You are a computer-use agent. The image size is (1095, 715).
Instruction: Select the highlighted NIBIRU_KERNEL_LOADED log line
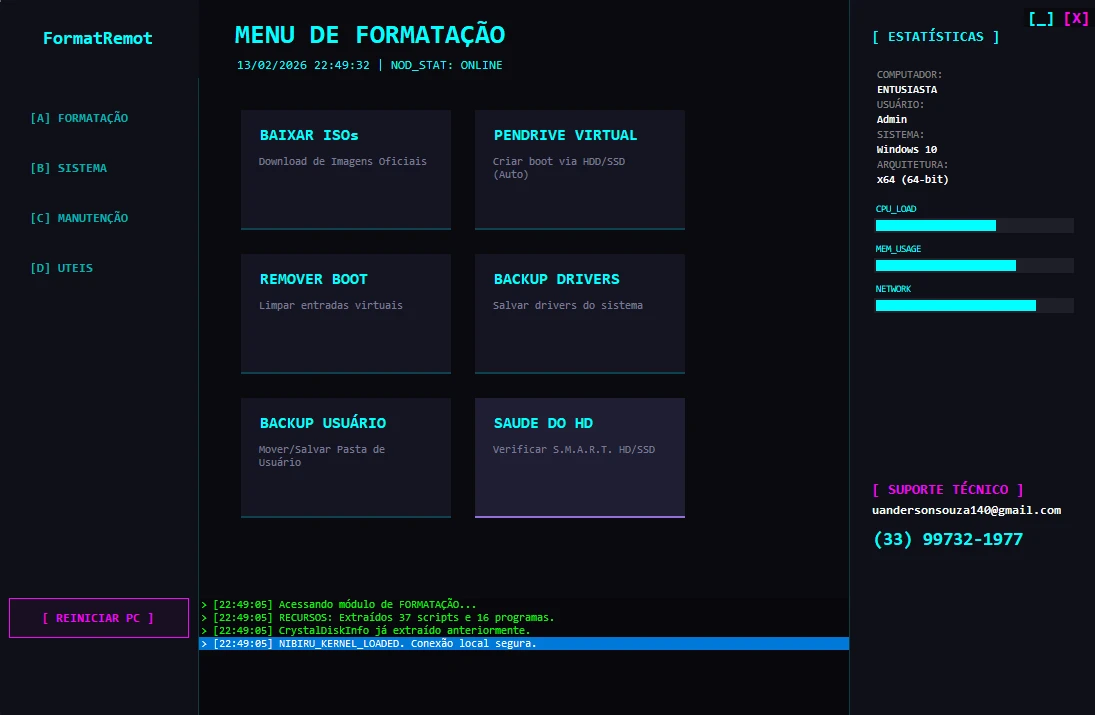pos(523,643)
